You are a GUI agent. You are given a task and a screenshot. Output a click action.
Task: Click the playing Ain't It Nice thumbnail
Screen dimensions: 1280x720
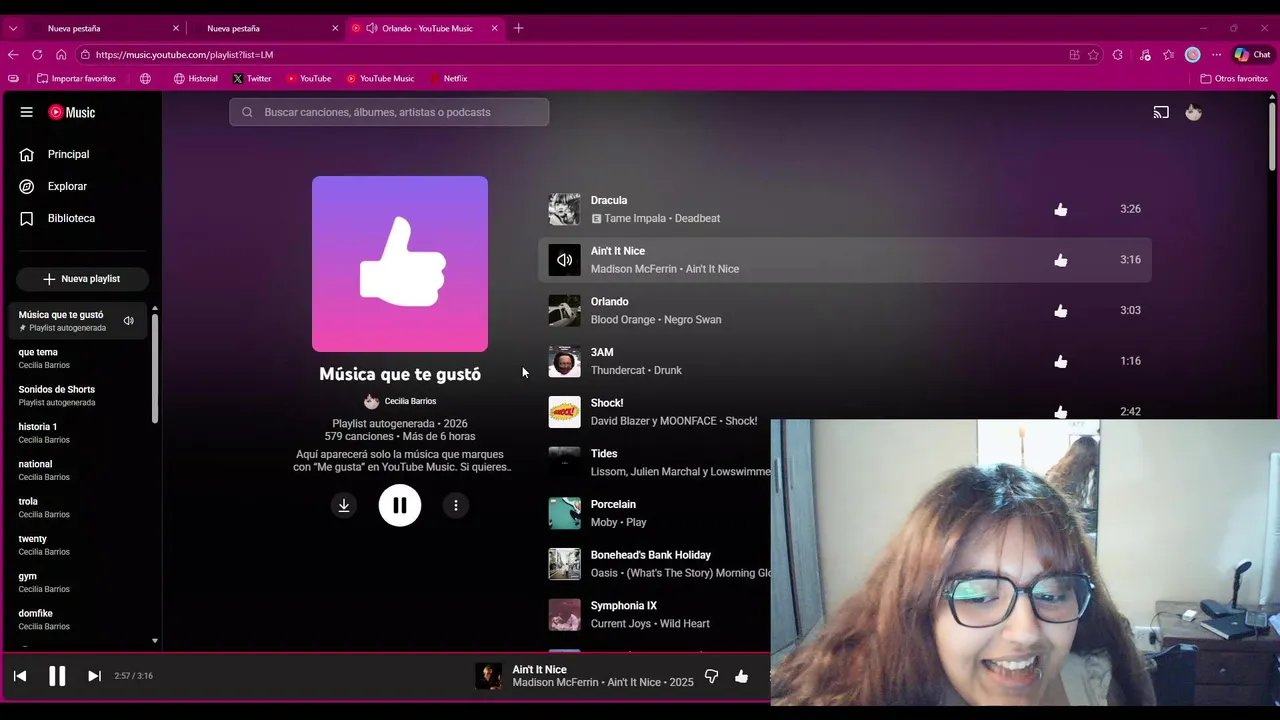click(564, 260)
